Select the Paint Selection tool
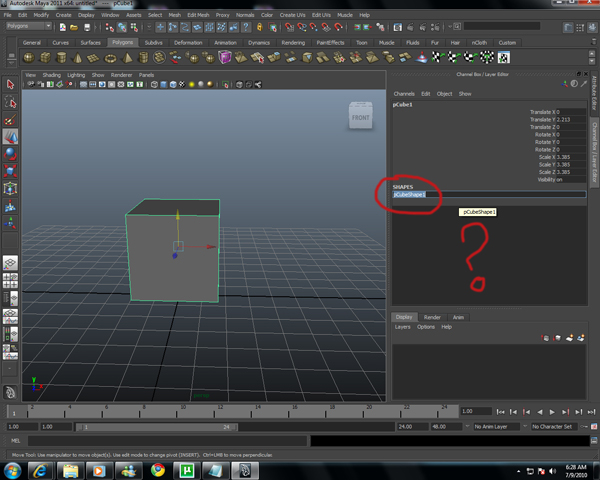The width and height of the screenshot is (600, 480). [x=10, y=120]
